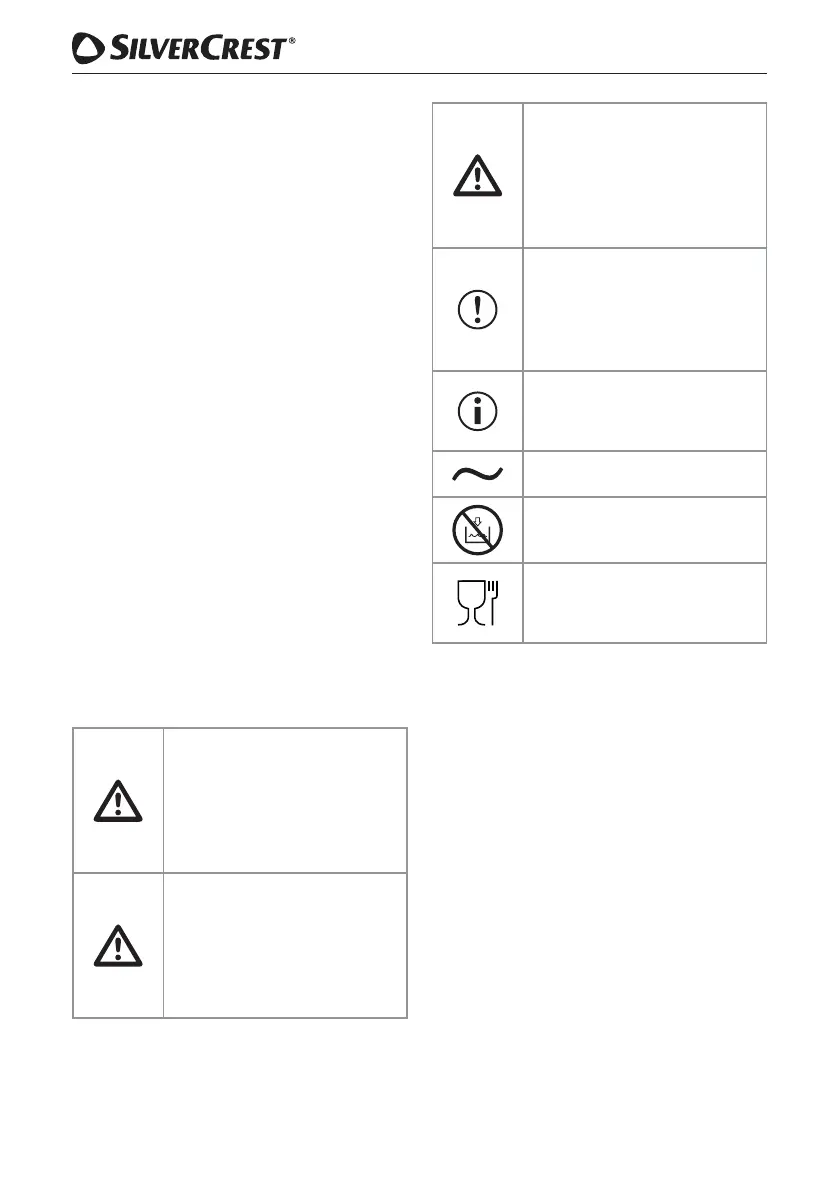This screenshot has width=839, height=1191.
Task: Select the information circle icon
Action: (x=477, y=411)
